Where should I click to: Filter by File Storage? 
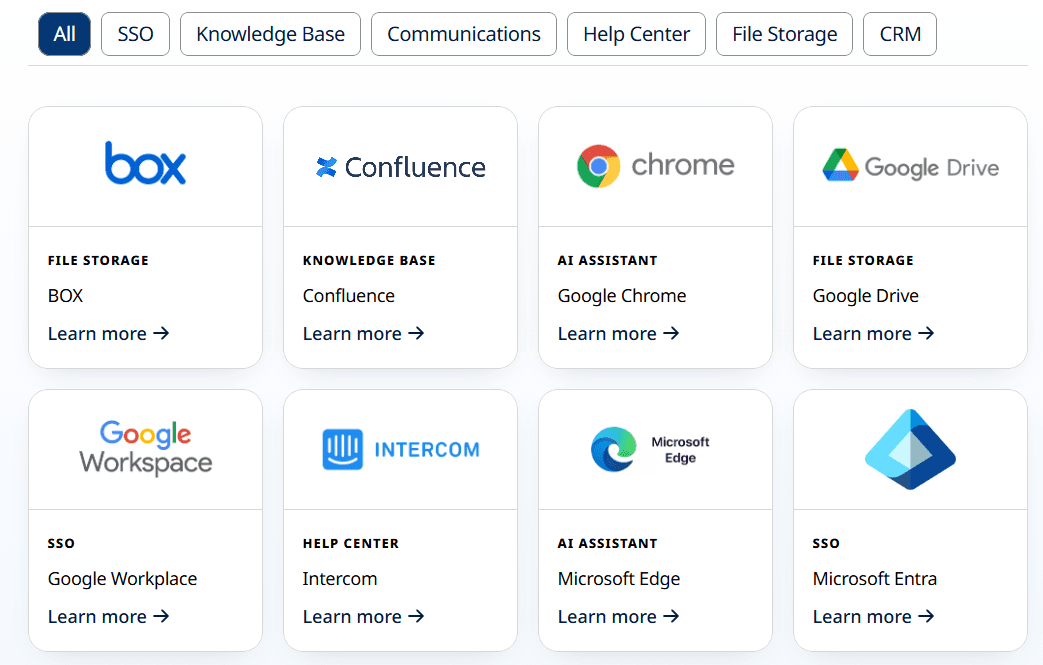[x=784, y=34]
